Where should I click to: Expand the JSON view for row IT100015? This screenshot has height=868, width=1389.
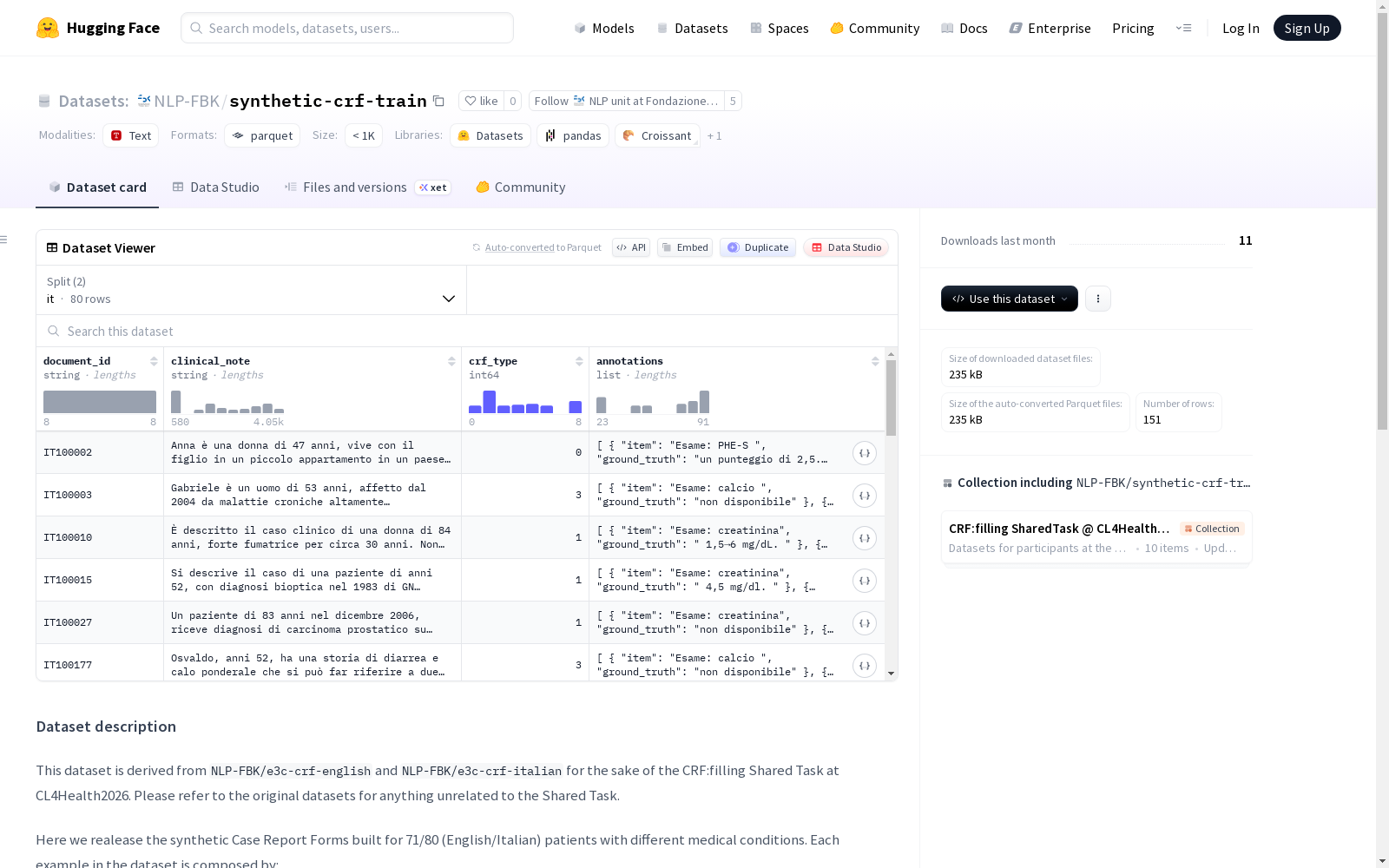865,581
